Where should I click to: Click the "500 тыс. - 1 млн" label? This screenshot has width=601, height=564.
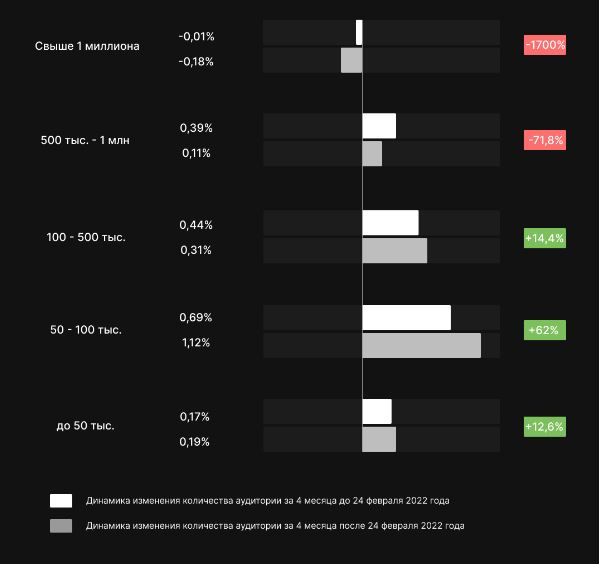click(x=85, y=141)
